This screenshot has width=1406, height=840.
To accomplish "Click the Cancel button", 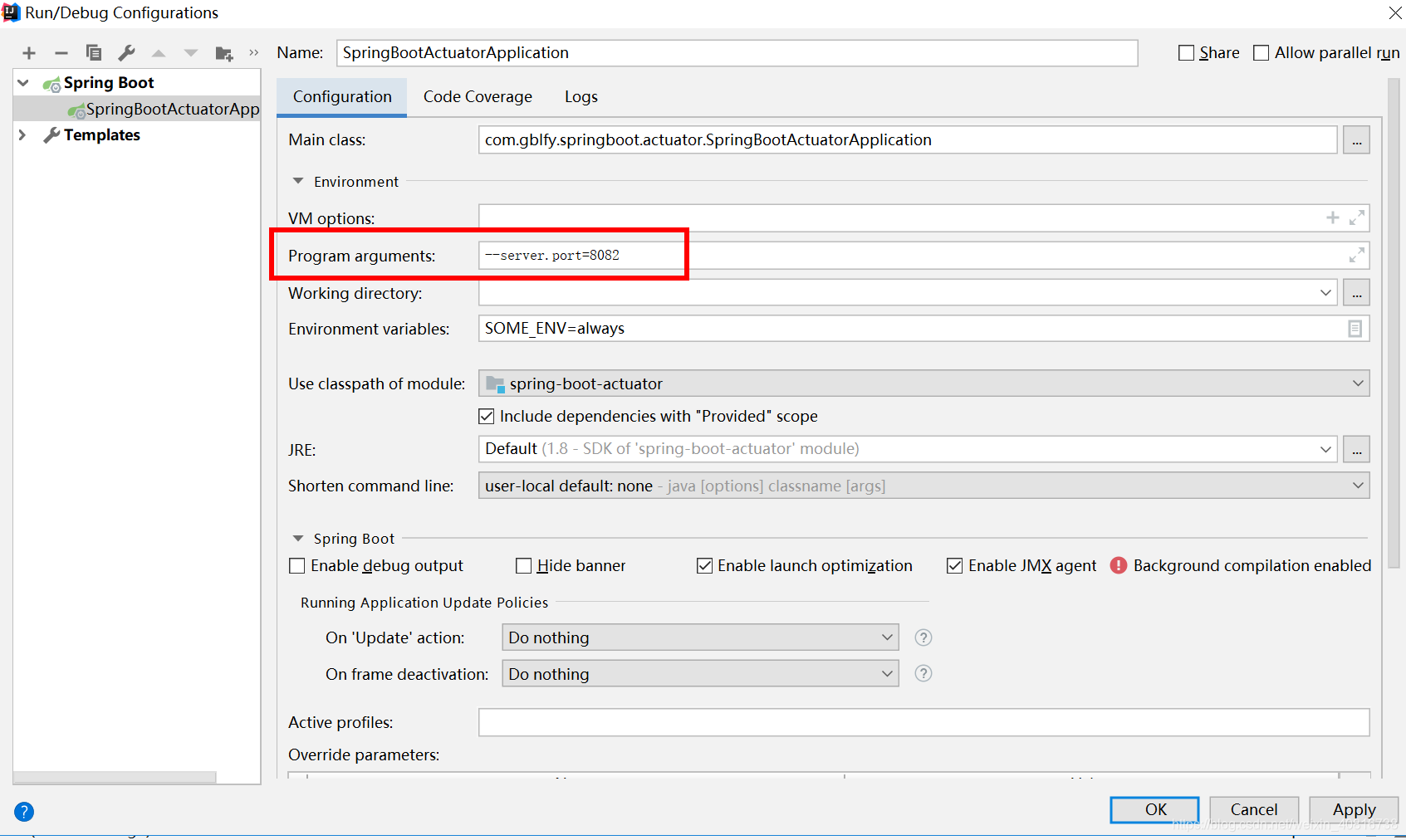I will coord(1254,810).
